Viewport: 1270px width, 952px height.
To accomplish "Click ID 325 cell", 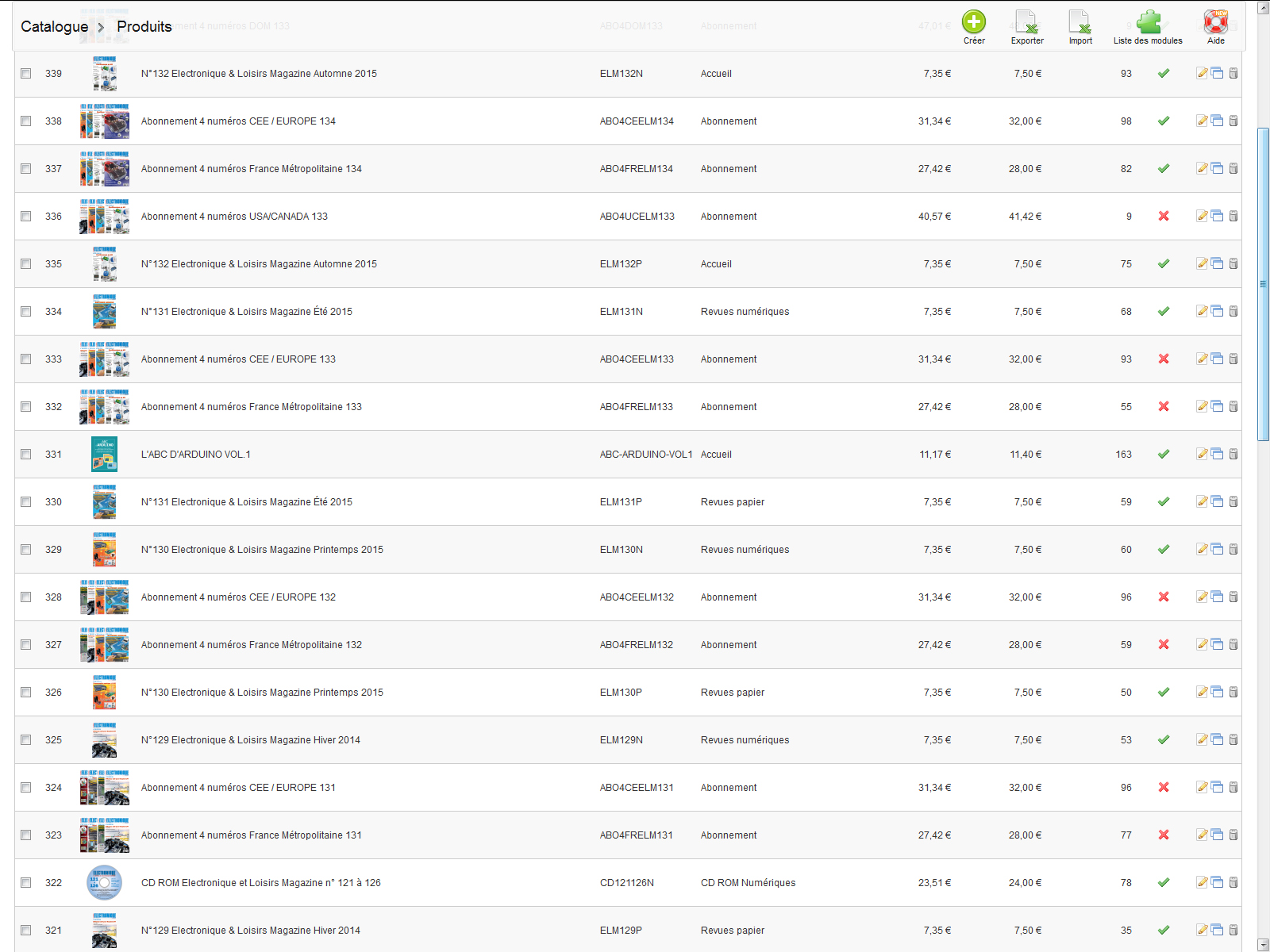I will pos(53,740).
